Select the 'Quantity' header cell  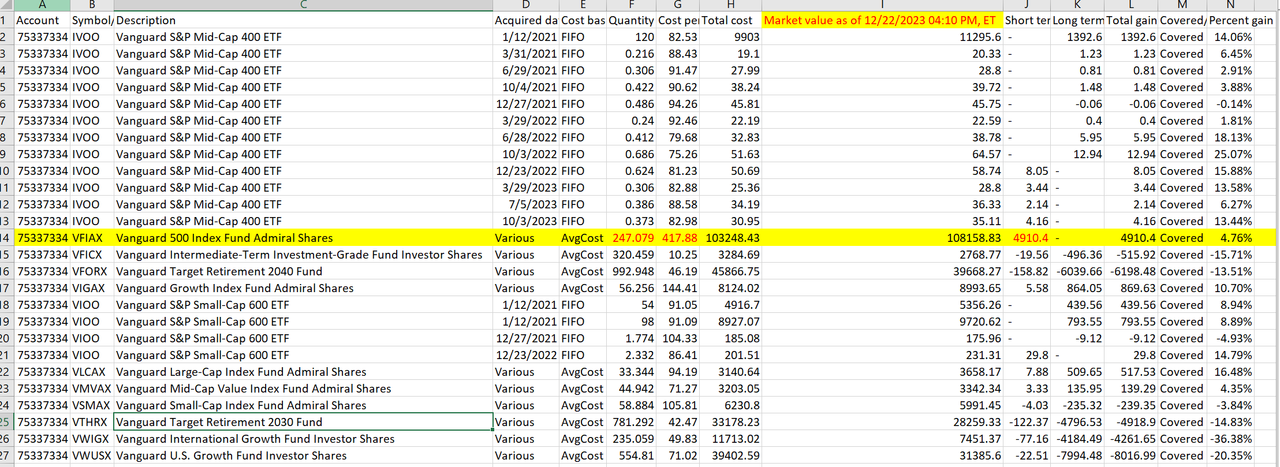[x=630, y=20]
